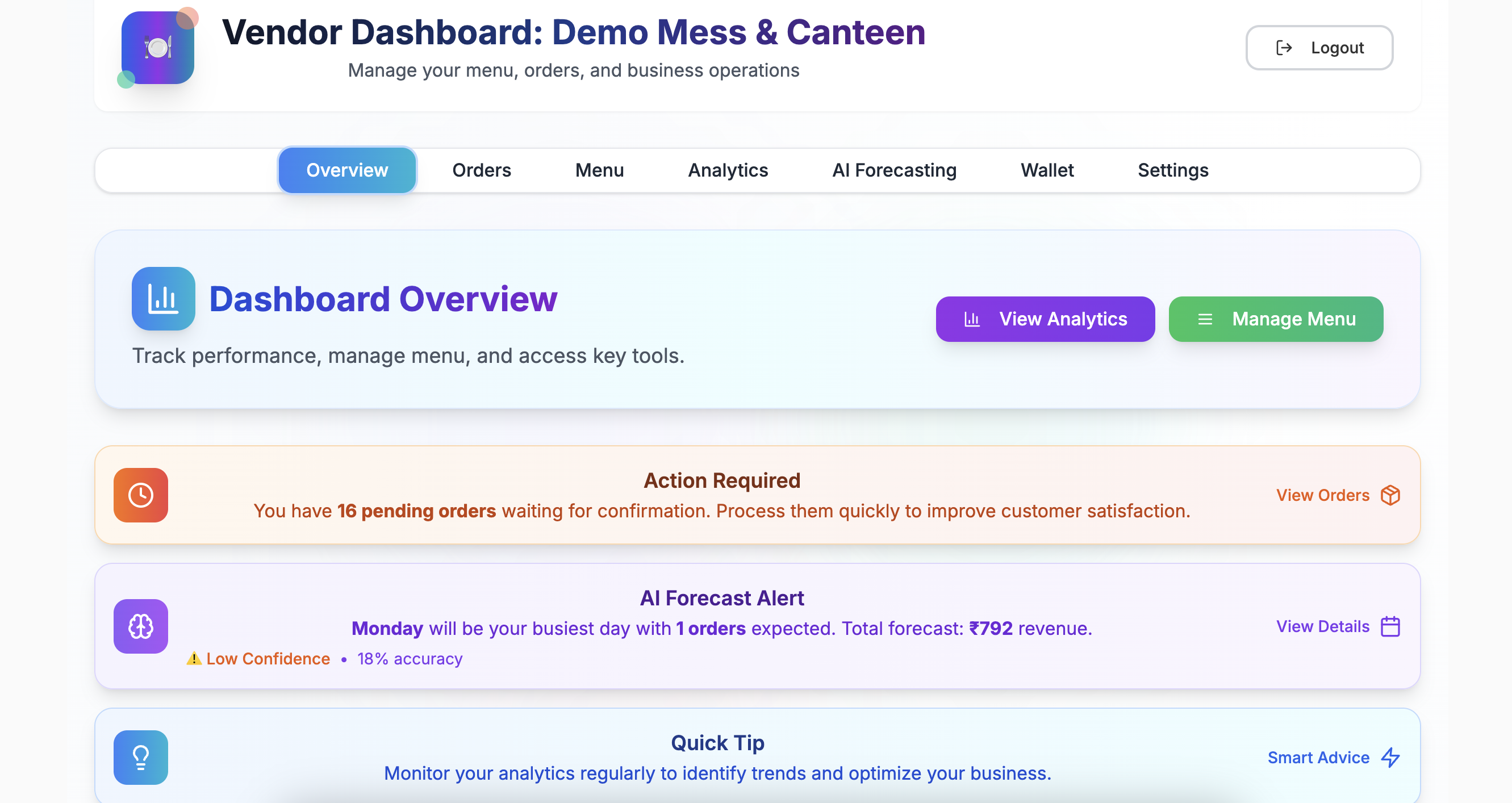
Task: Switch to the Orders tab
Action: (x=481, y=170)
